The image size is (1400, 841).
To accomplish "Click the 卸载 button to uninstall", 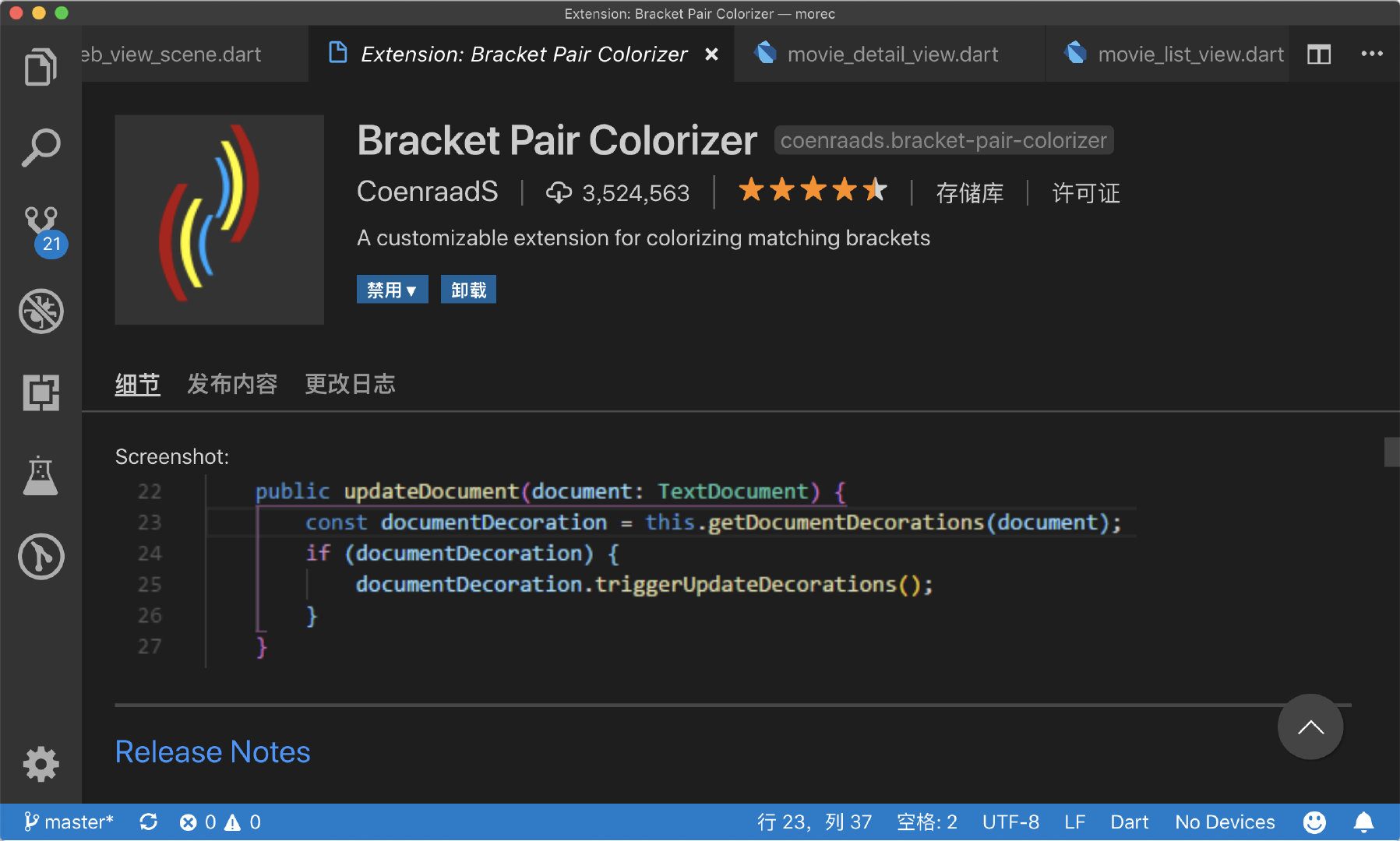I will [x=467, y=289].
